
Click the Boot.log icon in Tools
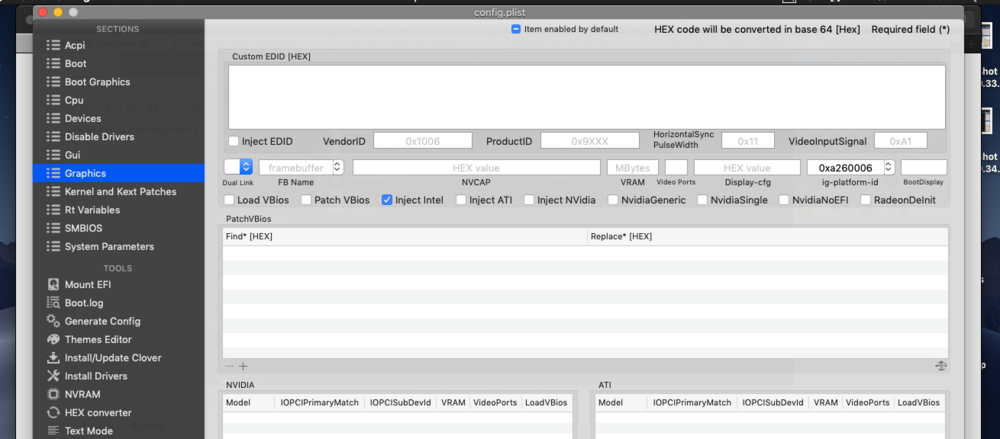[54, 303]
